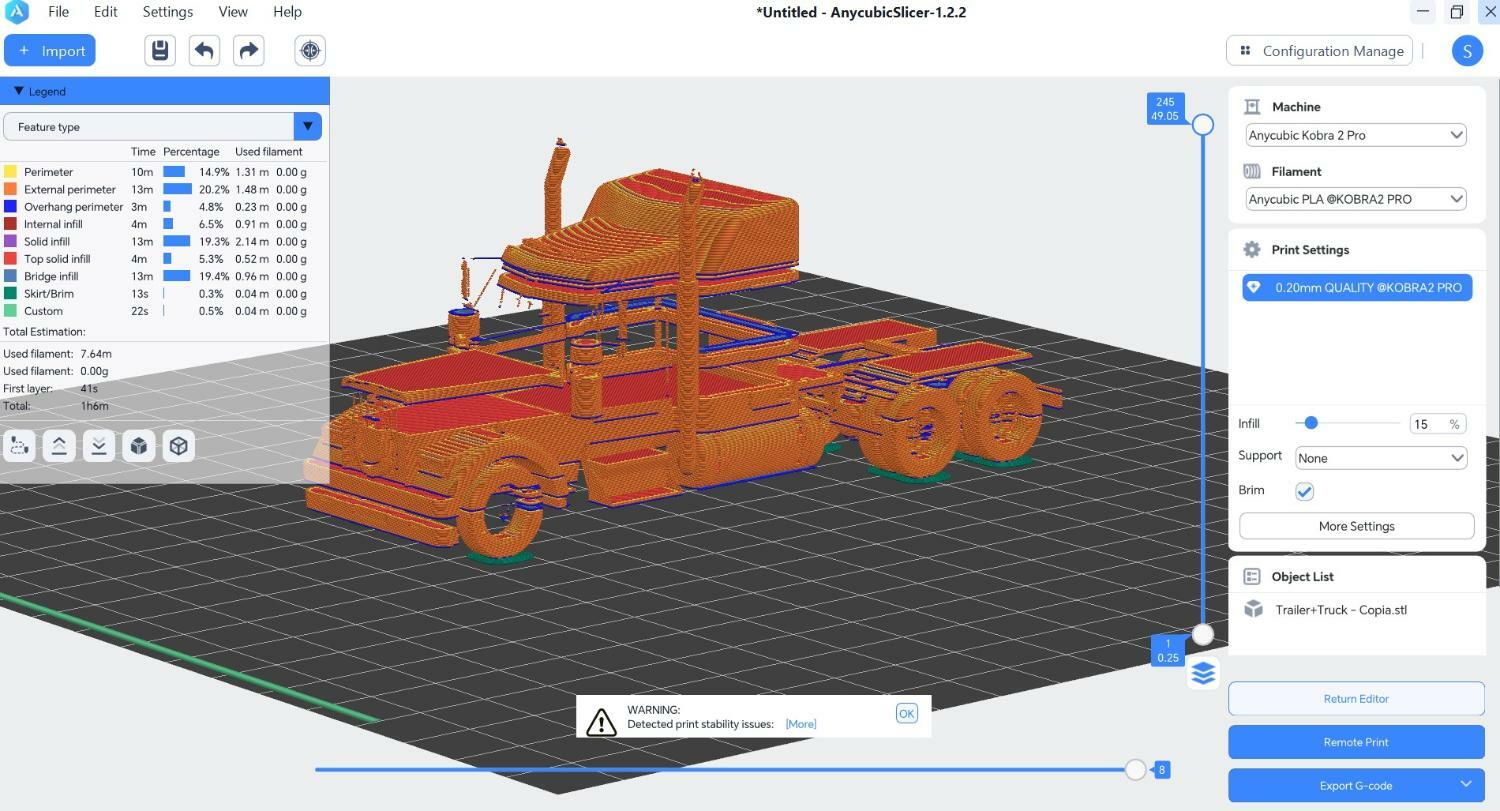This screenshot has height=811, width=1500.
Task: Click the save project icon
Action: click(160, 51)
